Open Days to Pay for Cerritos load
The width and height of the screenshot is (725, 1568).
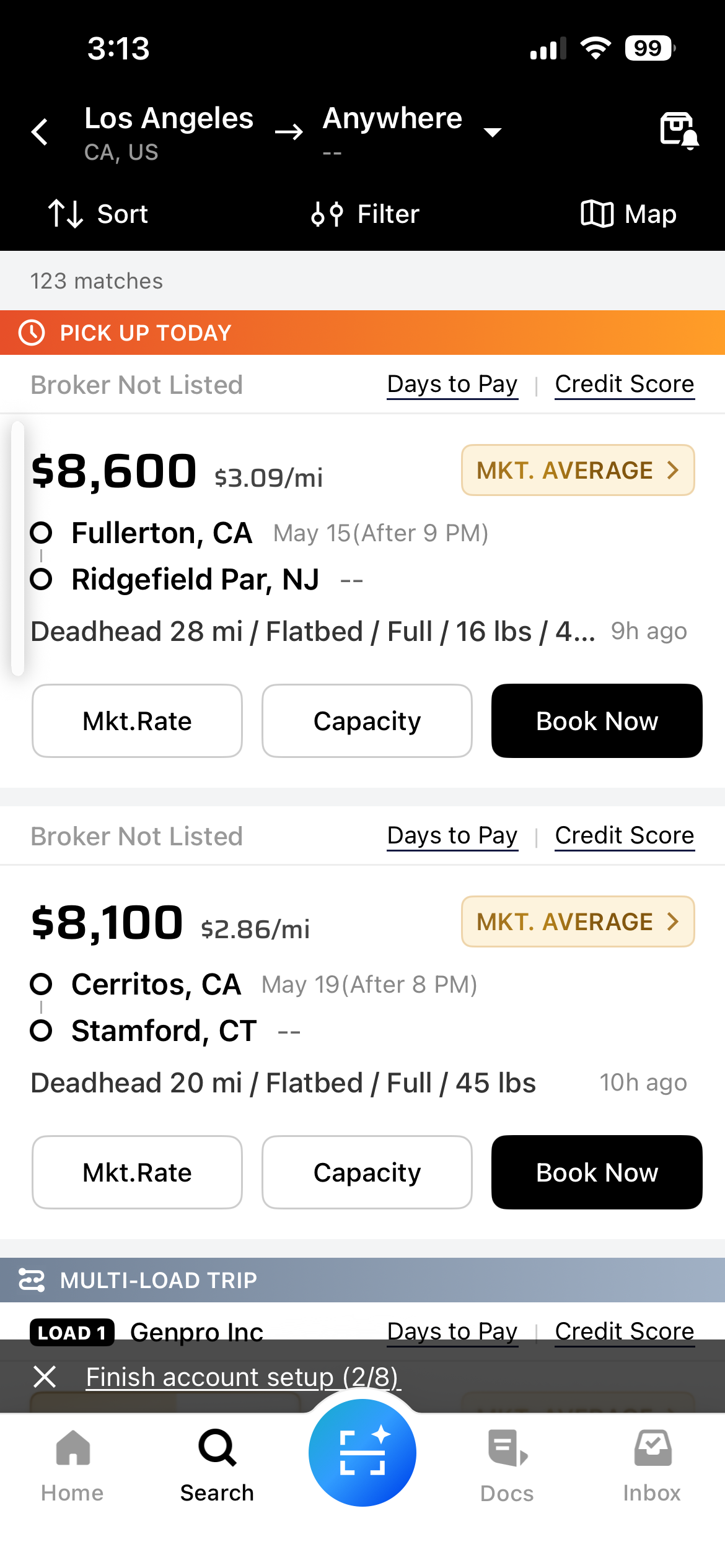pos(452,836)
